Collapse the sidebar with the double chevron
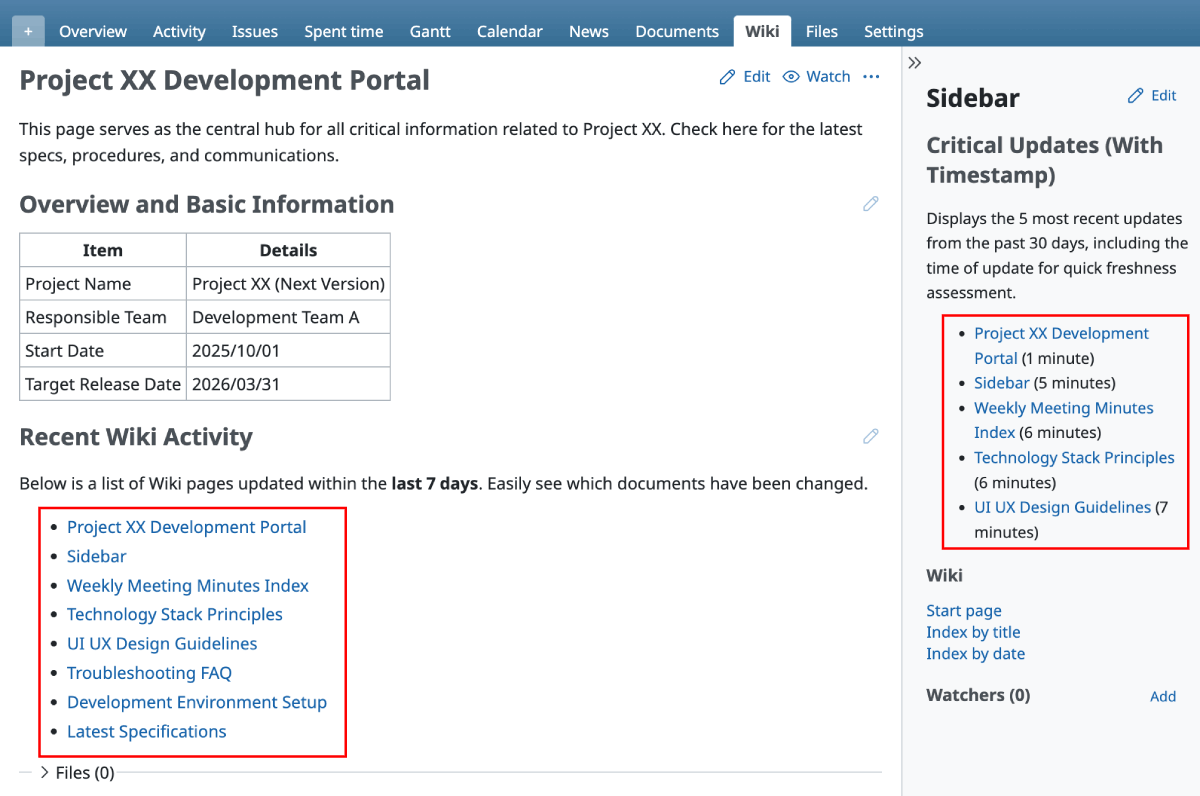The height and width of the screenshot is (796, 1200). point(914,63)
